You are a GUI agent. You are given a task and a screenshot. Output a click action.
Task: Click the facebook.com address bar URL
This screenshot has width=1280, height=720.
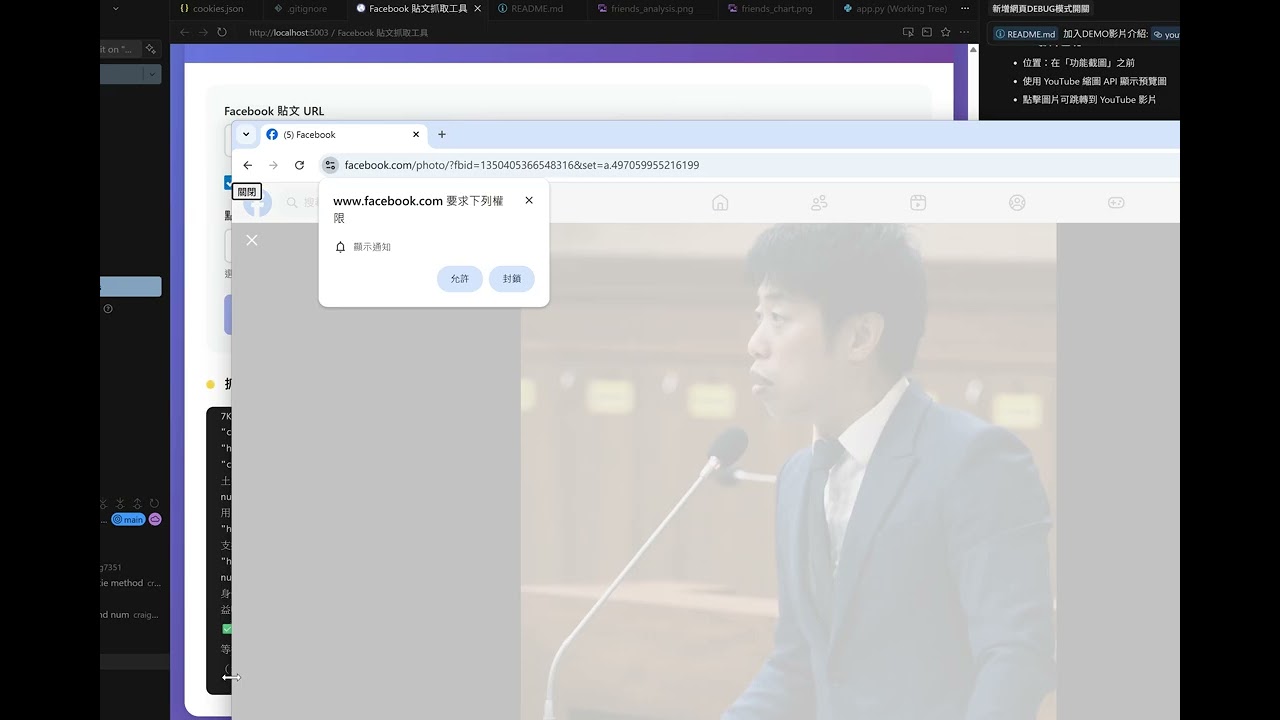[x=522, y=165]
